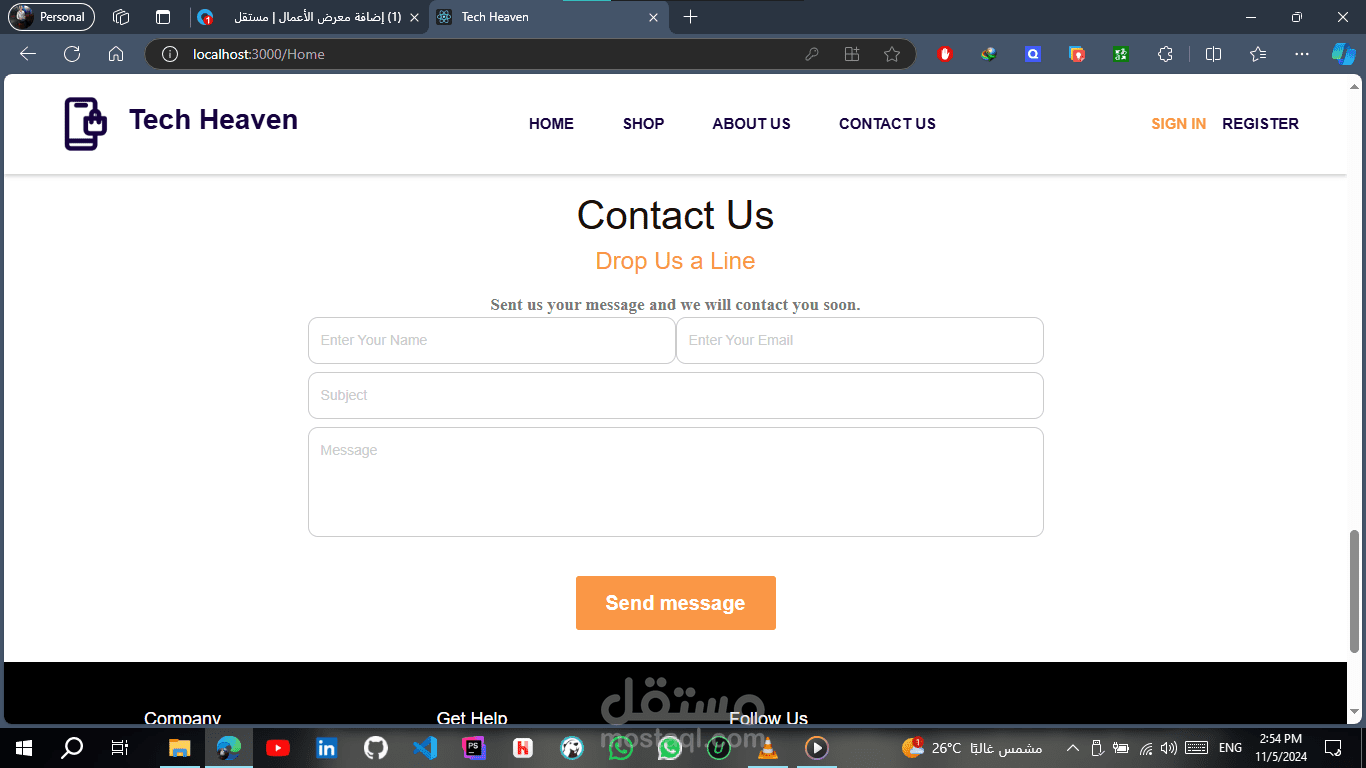Open the Copilot icon in toolbar
The image size is (1366, 768).
click(1343, 54)
